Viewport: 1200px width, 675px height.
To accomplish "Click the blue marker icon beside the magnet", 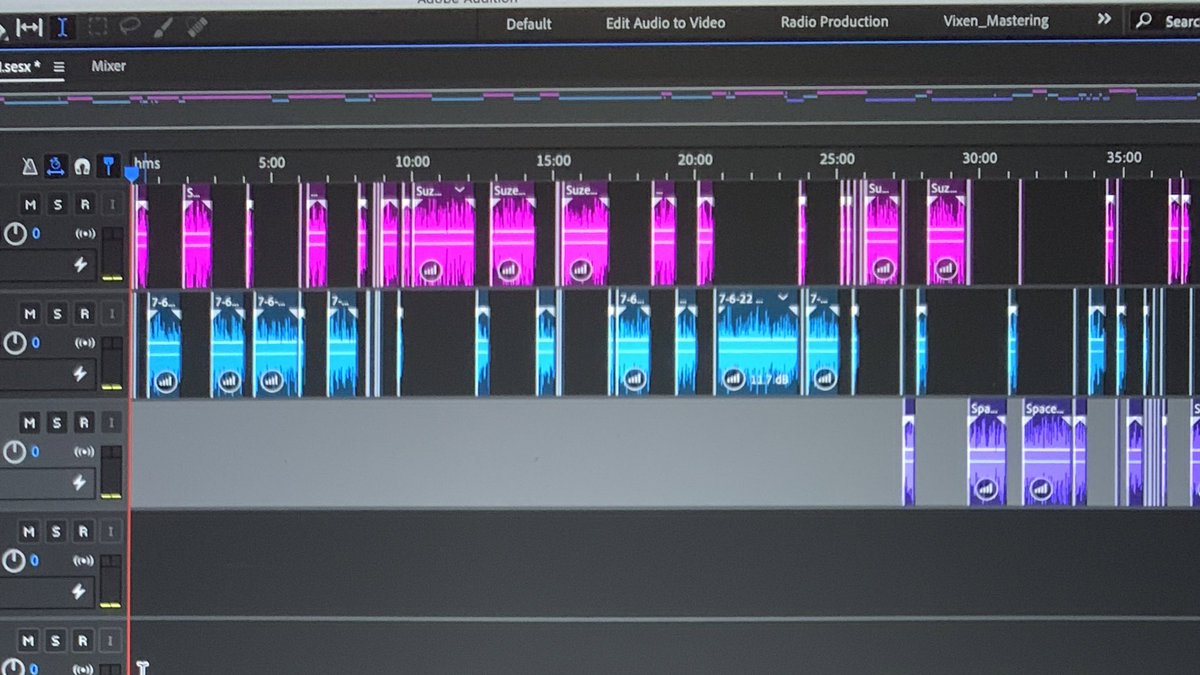I will [108, 165].
